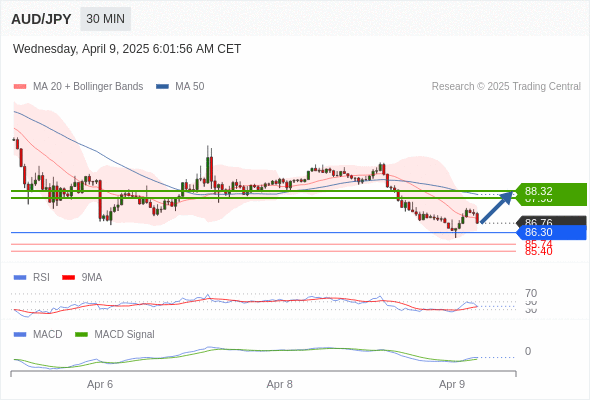Click the red 9MA legend swatch
Viewport: 590px width, 400px height.
click(x=68, y=278)
